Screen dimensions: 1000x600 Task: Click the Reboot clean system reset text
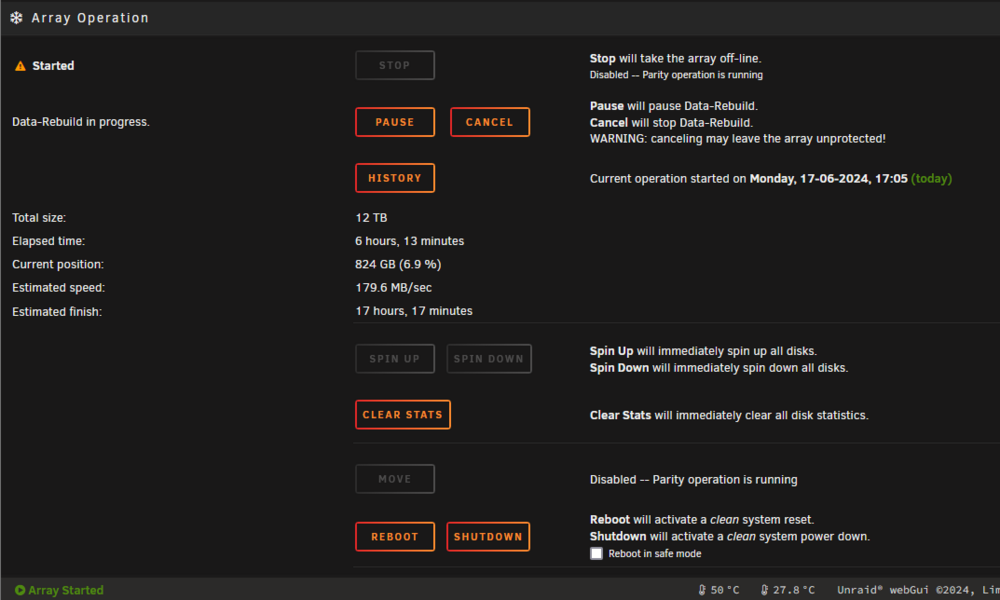pyautogui.click(x=702, y=520)
